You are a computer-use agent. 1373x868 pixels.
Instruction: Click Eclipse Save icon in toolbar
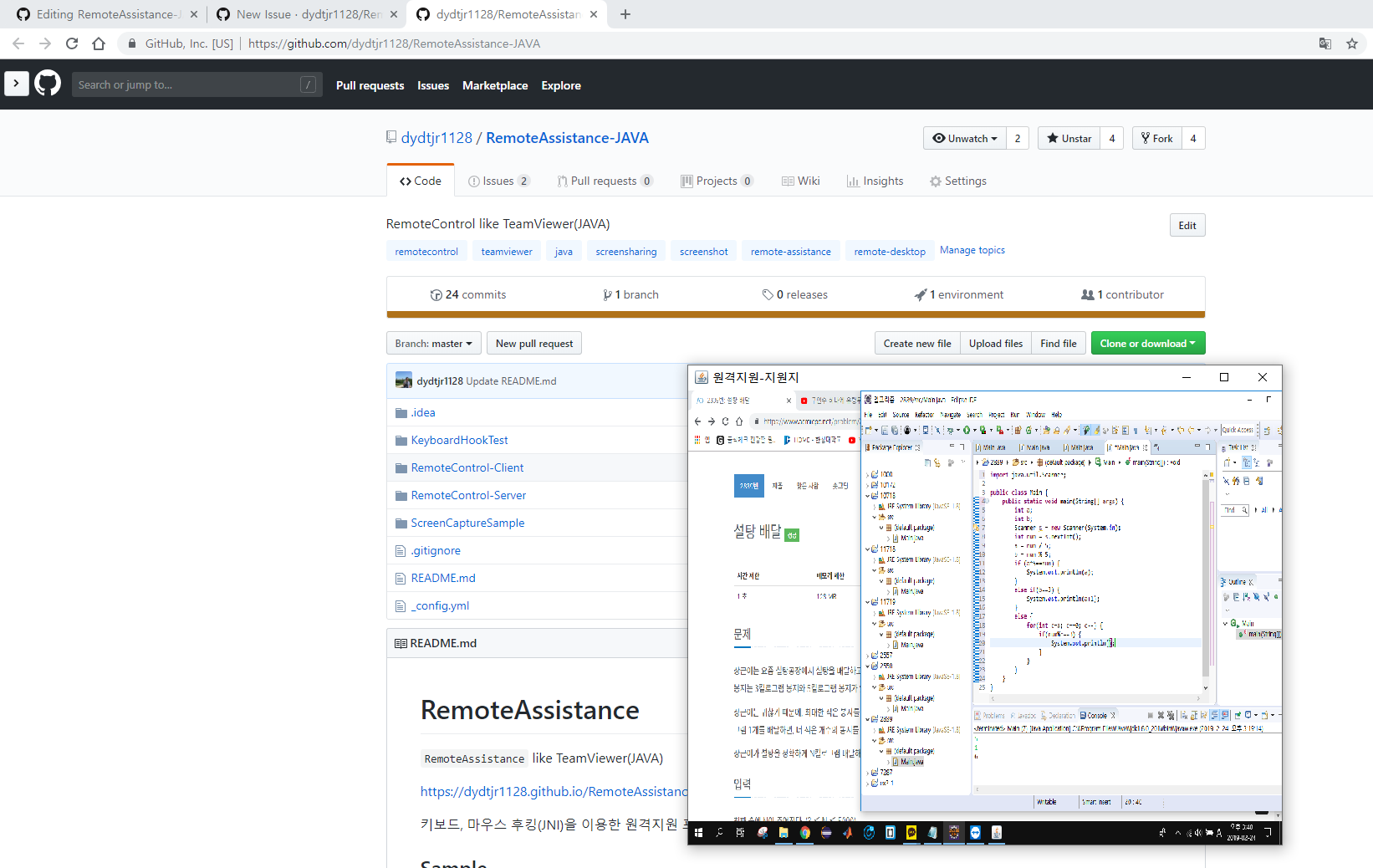pyautogui.click(x=885, y=430)
